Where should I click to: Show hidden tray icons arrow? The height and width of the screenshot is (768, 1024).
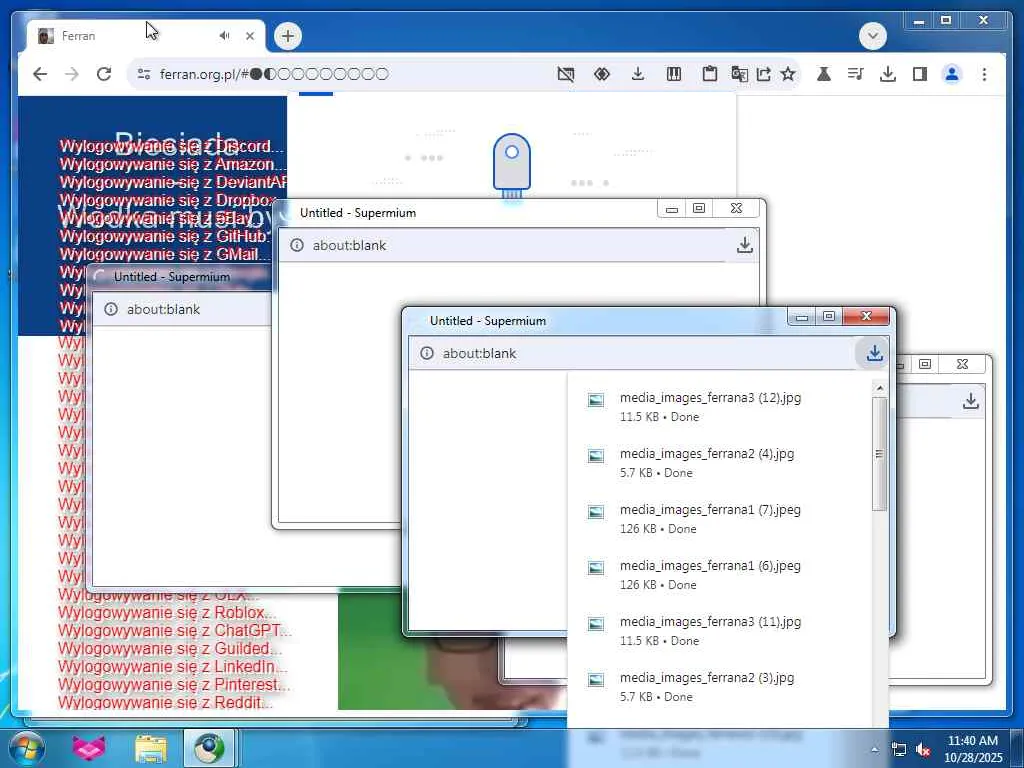874,750
